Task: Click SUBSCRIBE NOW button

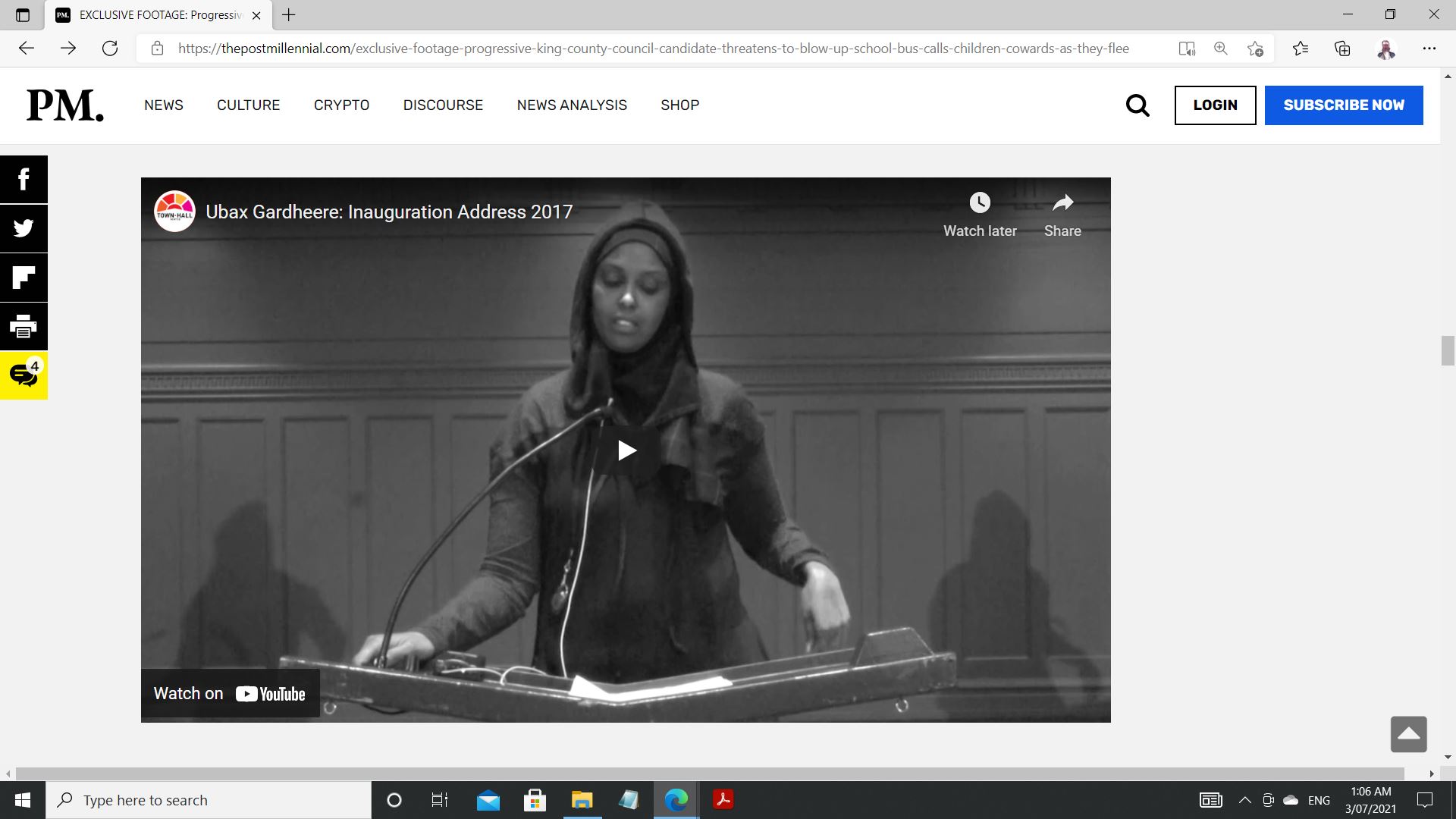Action: coord(1344,105)
